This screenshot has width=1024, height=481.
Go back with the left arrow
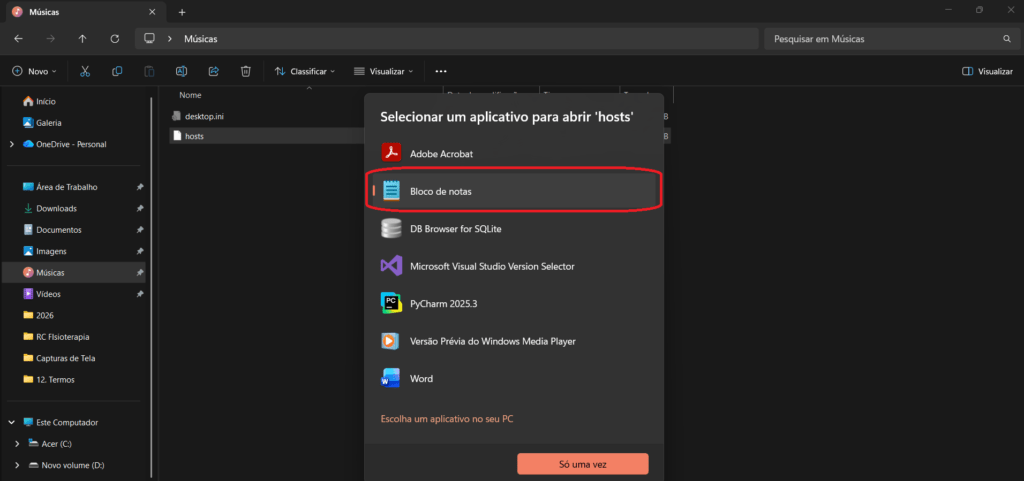pyautogui.click(x=18, y=39)
